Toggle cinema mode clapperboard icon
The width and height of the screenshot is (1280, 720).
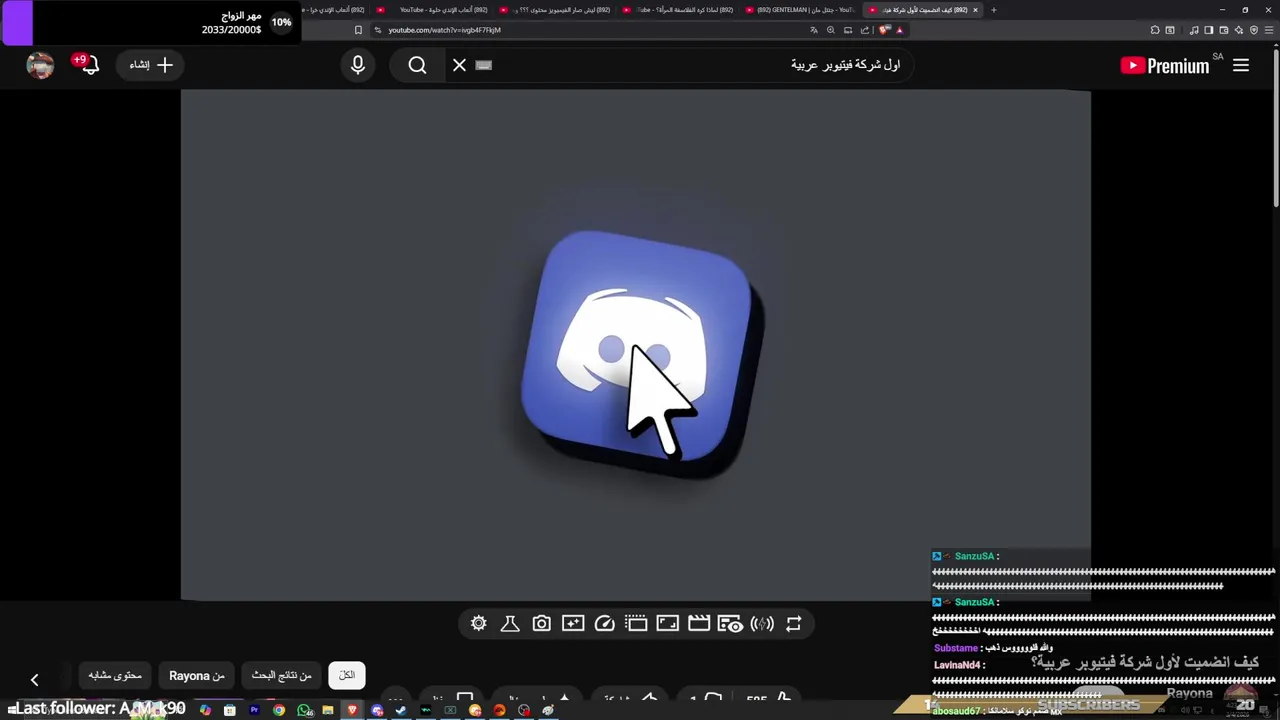(x=699, y=623)
